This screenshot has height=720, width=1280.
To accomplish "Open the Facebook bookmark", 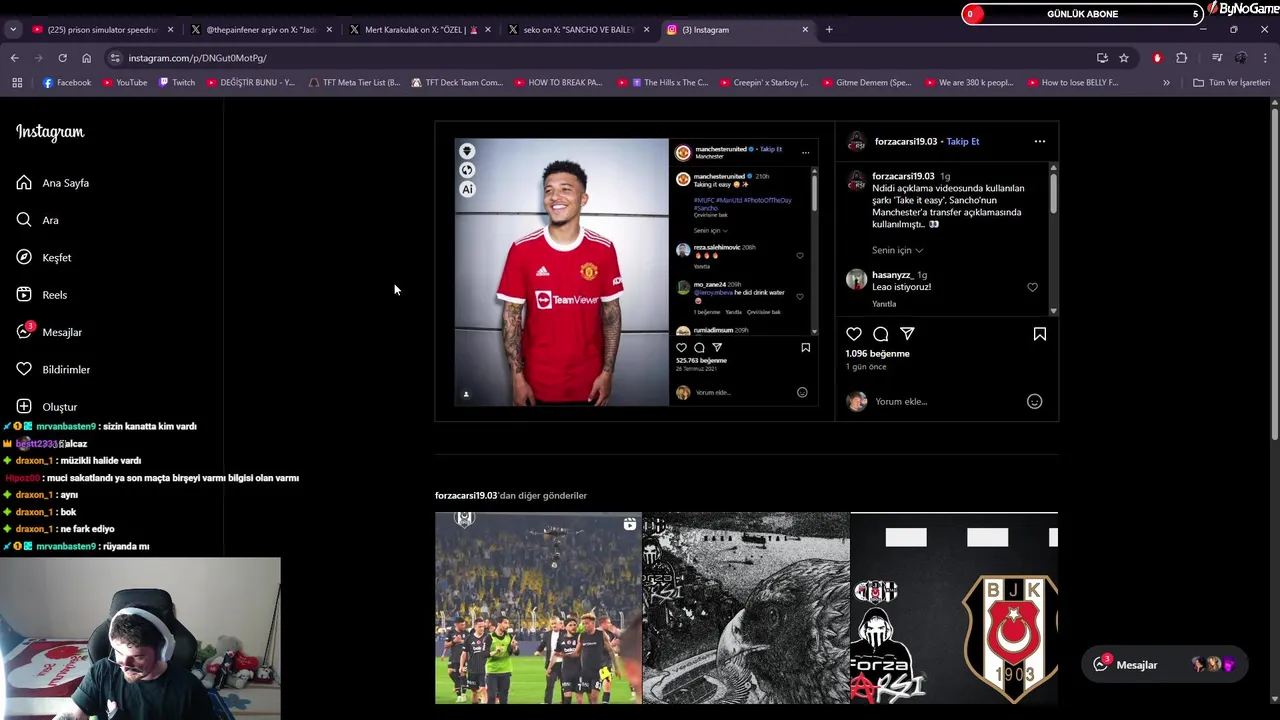I will [67, 83].
